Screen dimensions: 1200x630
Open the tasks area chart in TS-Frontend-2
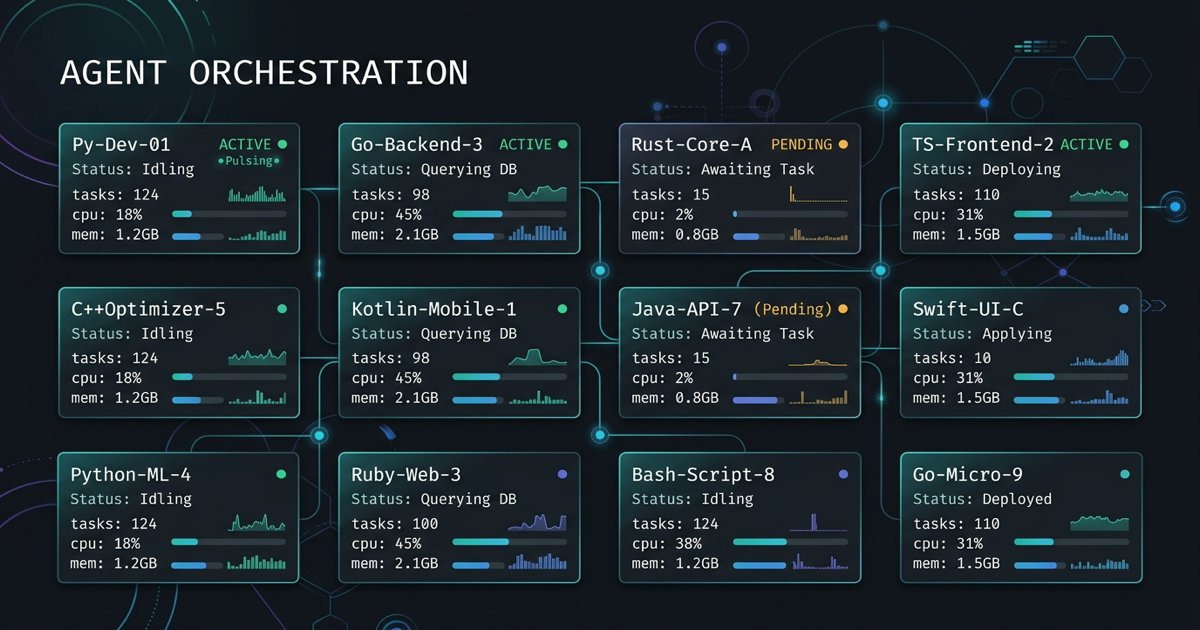[x=1099, y=194]
